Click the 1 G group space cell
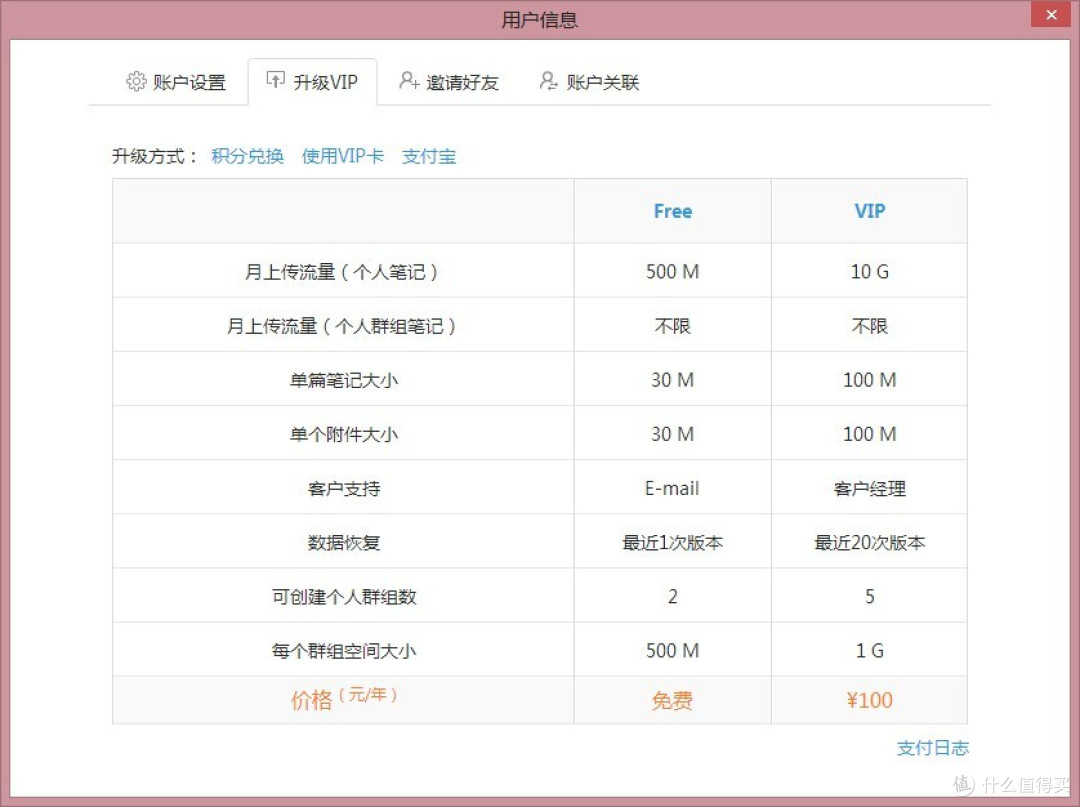Screen dimensions: 1080x807 870,651
